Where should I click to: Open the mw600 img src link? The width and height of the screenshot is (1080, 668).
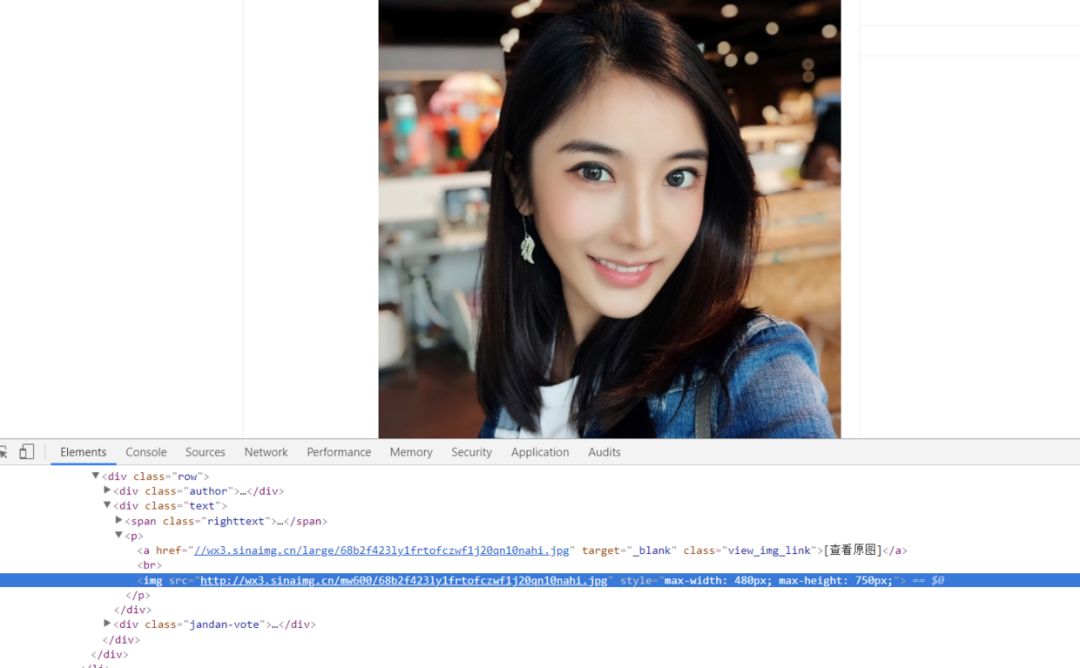coord(404,581)
